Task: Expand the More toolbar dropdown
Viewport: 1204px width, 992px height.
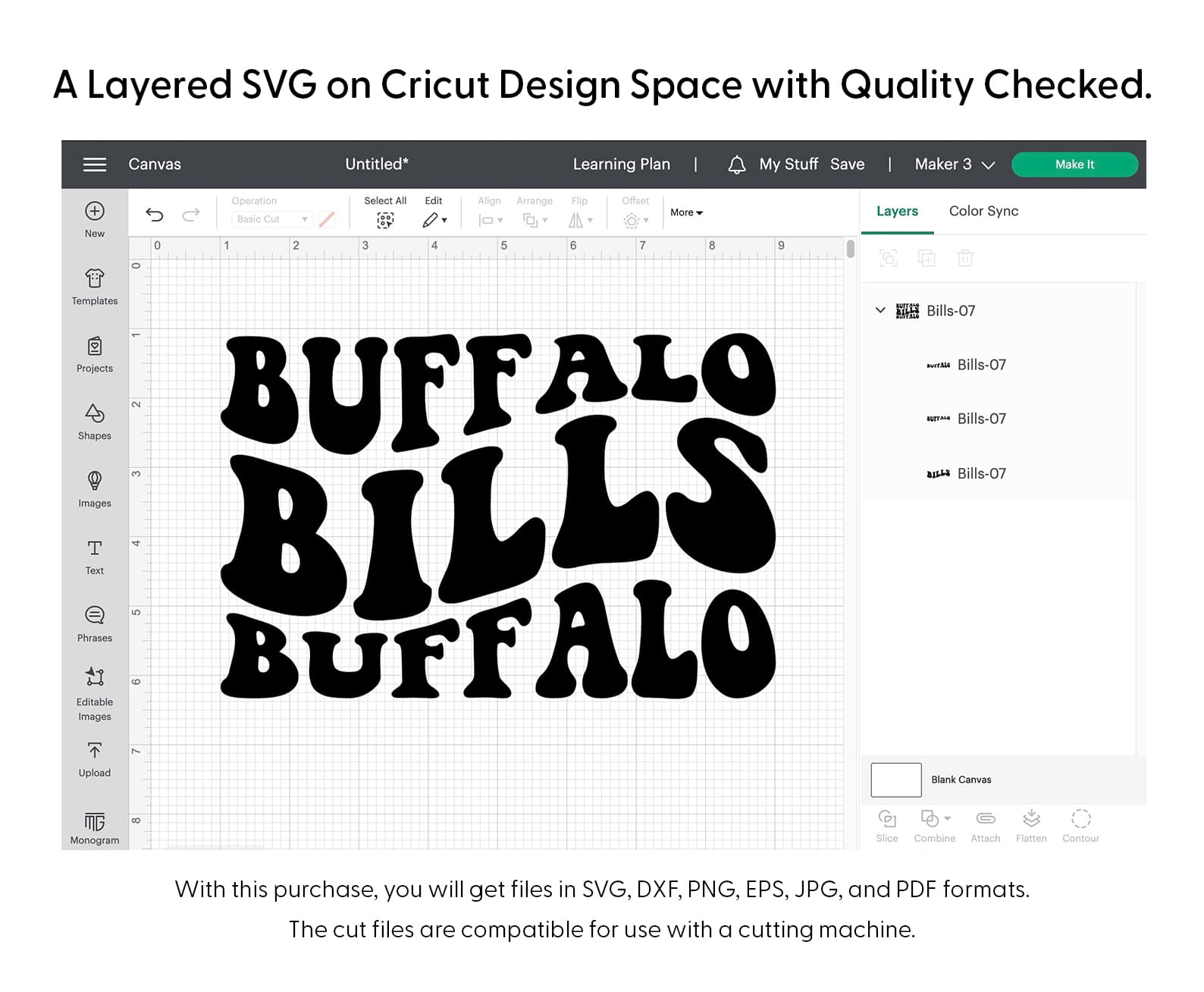Action: 686,213
